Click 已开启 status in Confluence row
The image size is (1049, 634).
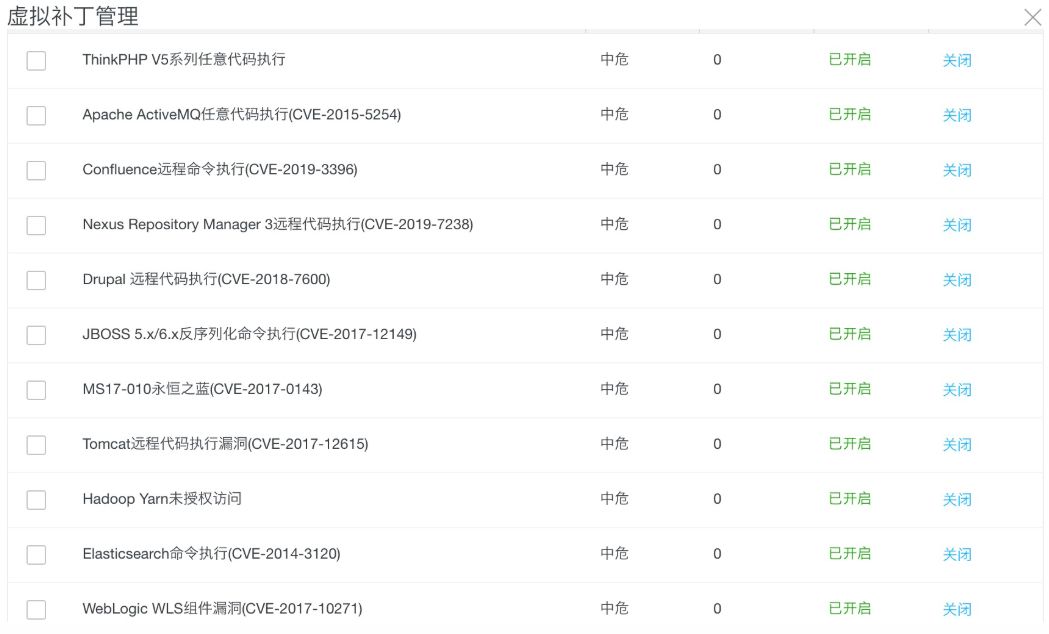pyautogui.click(x=850, y=169)
